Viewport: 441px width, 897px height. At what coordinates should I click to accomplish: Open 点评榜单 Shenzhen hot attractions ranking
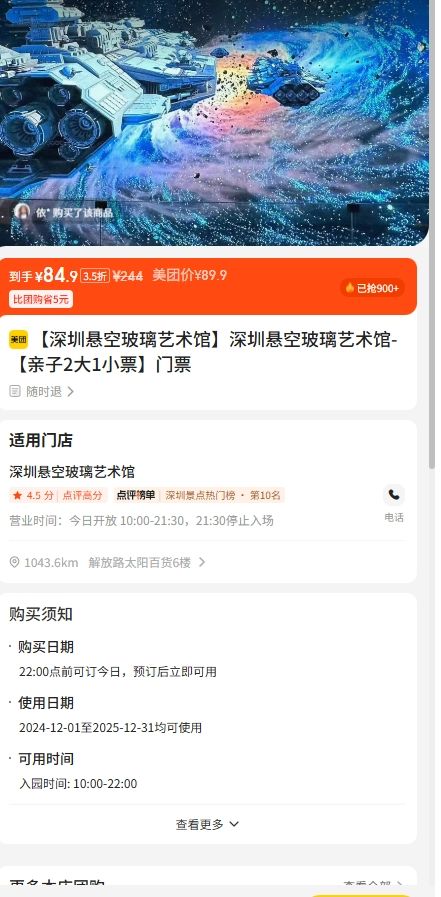199,495
